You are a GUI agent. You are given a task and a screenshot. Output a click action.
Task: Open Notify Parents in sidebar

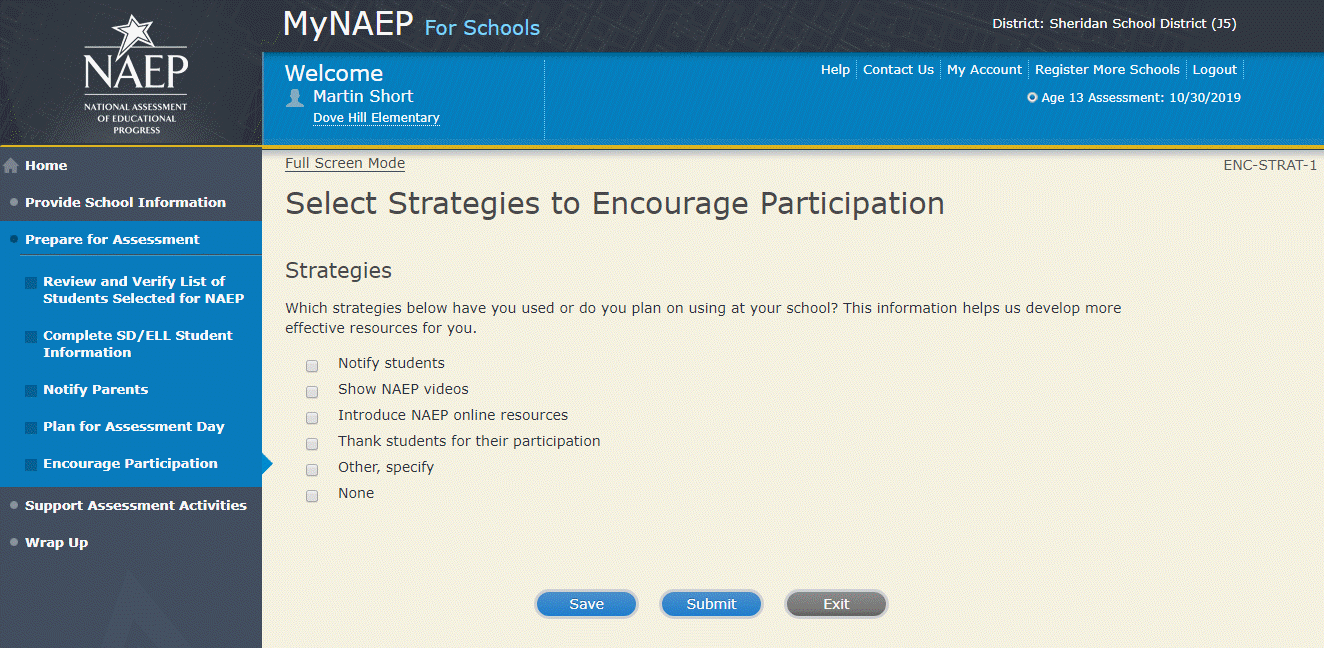click(95, 389)
